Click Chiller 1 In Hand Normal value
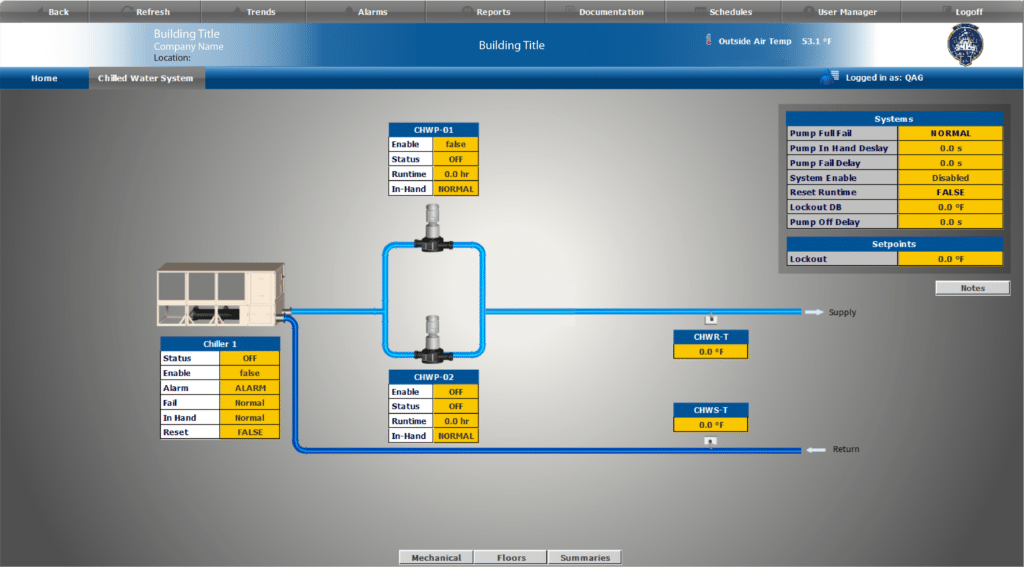Image resolution: width=1024 pixels, height=567 pixels. (x=249, y=418)
